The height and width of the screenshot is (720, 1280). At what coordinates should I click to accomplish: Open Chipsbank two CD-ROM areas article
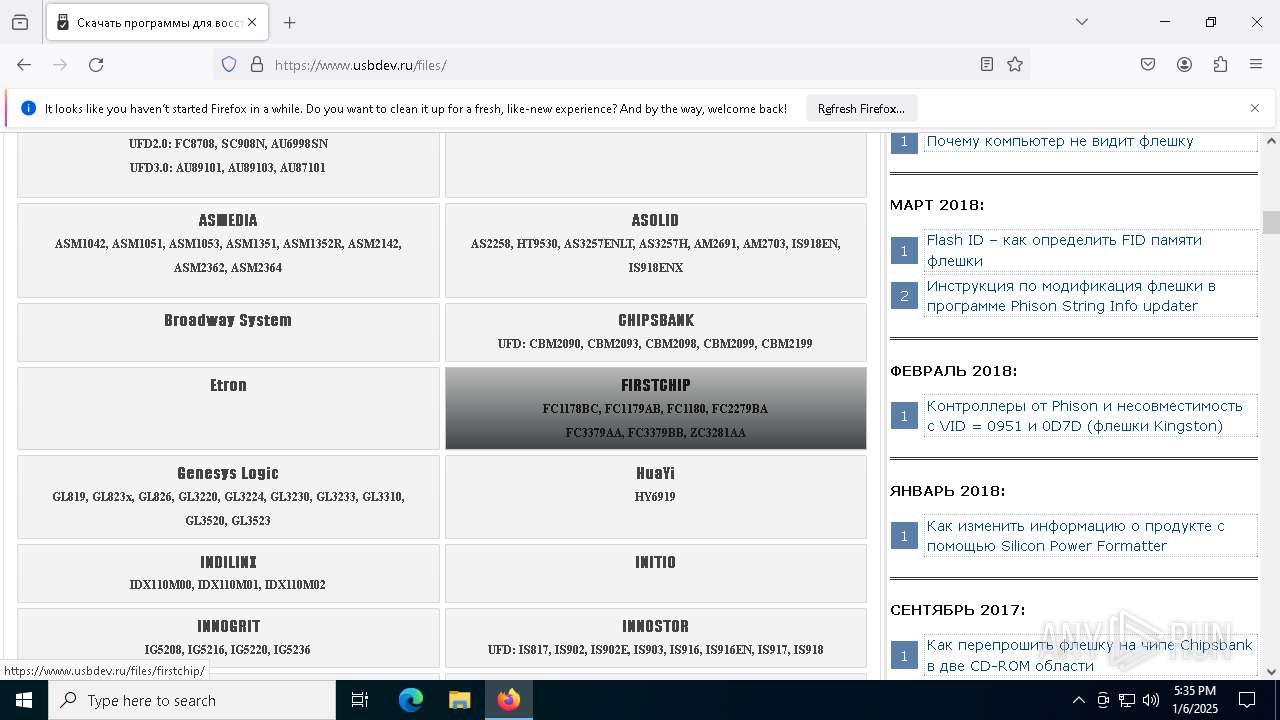tap(1089, 655)
